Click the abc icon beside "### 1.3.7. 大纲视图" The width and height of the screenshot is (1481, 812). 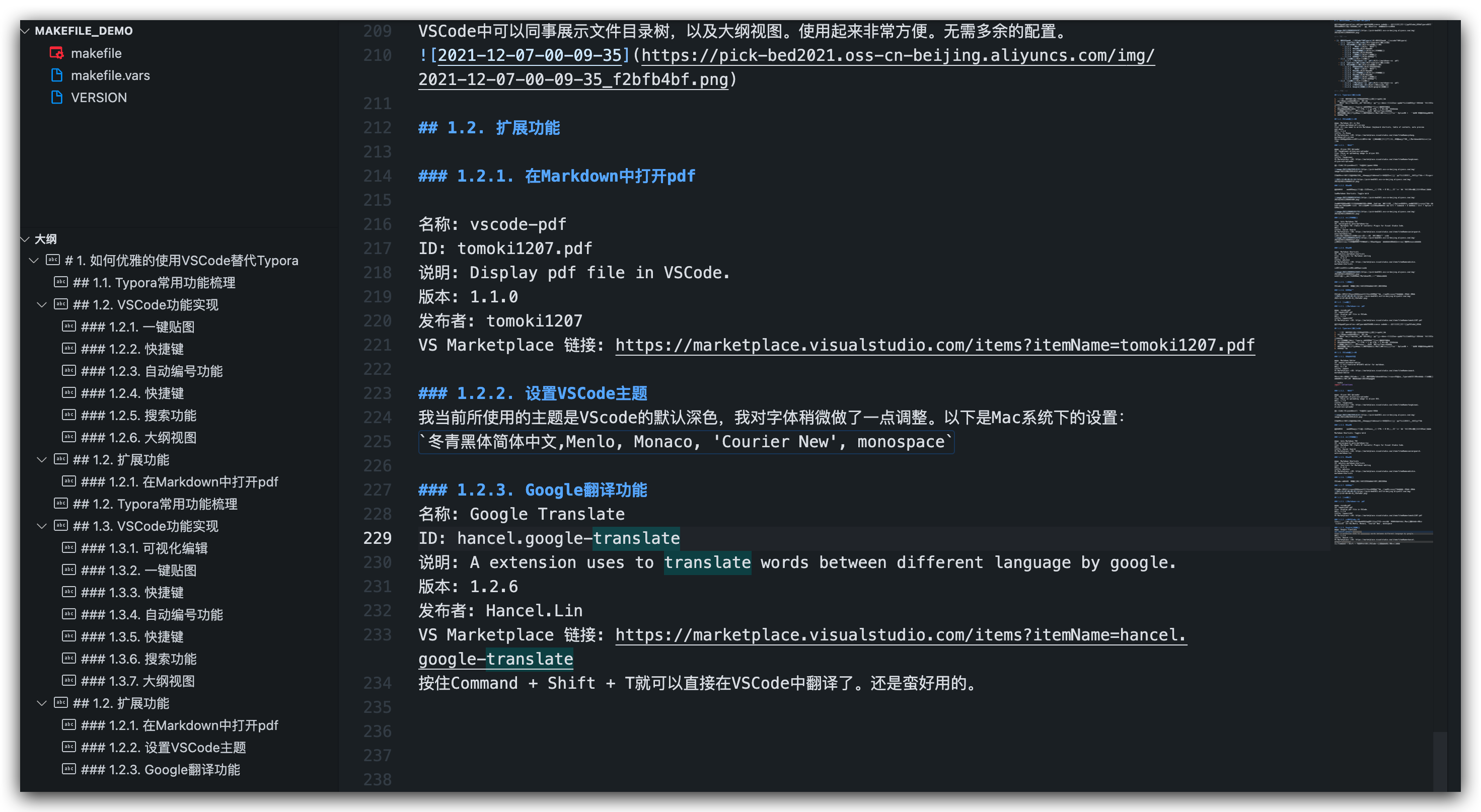pyautogui.click(x=69, y=681)
